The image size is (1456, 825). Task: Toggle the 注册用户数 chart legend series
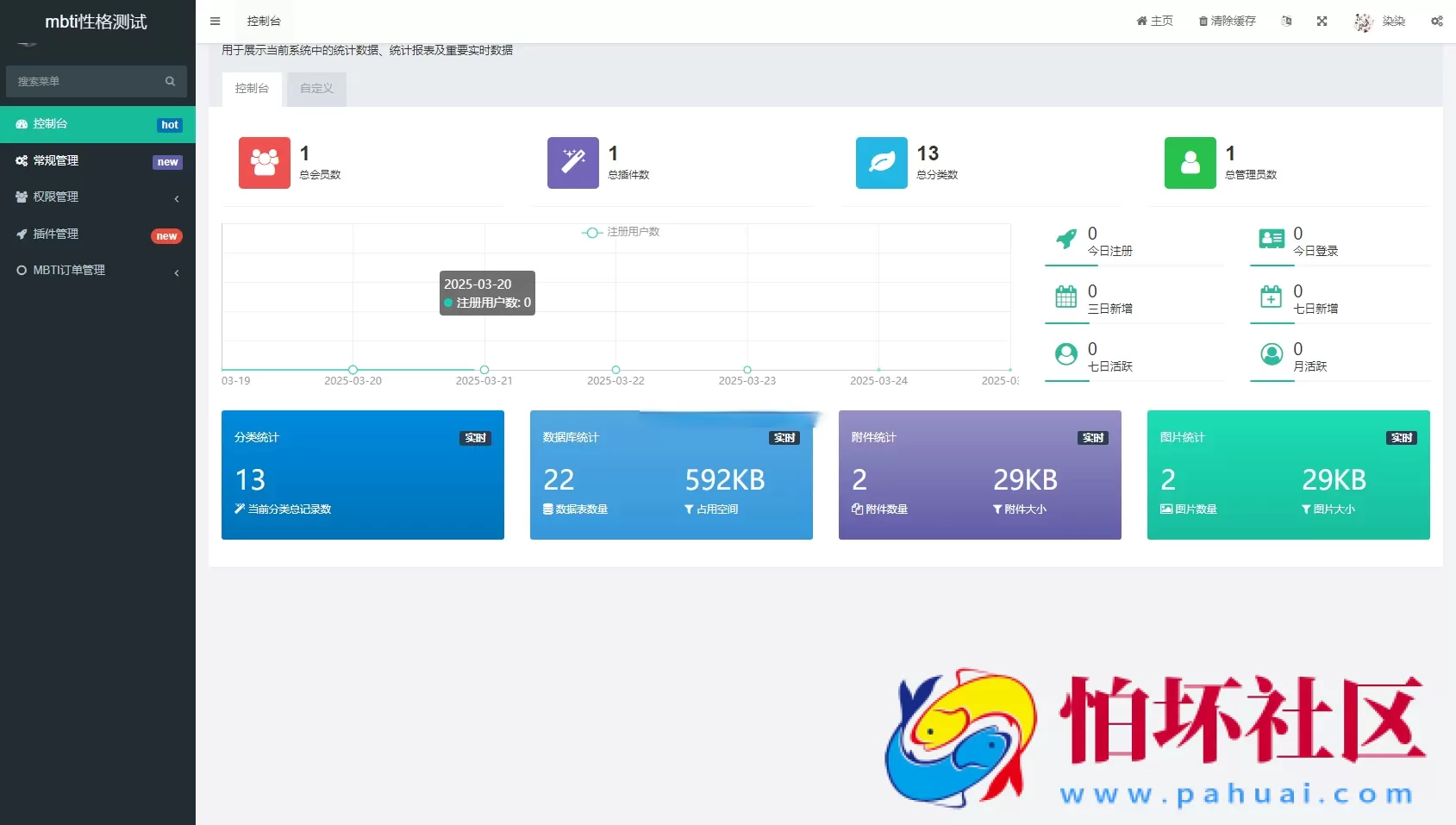click(621, 232)
